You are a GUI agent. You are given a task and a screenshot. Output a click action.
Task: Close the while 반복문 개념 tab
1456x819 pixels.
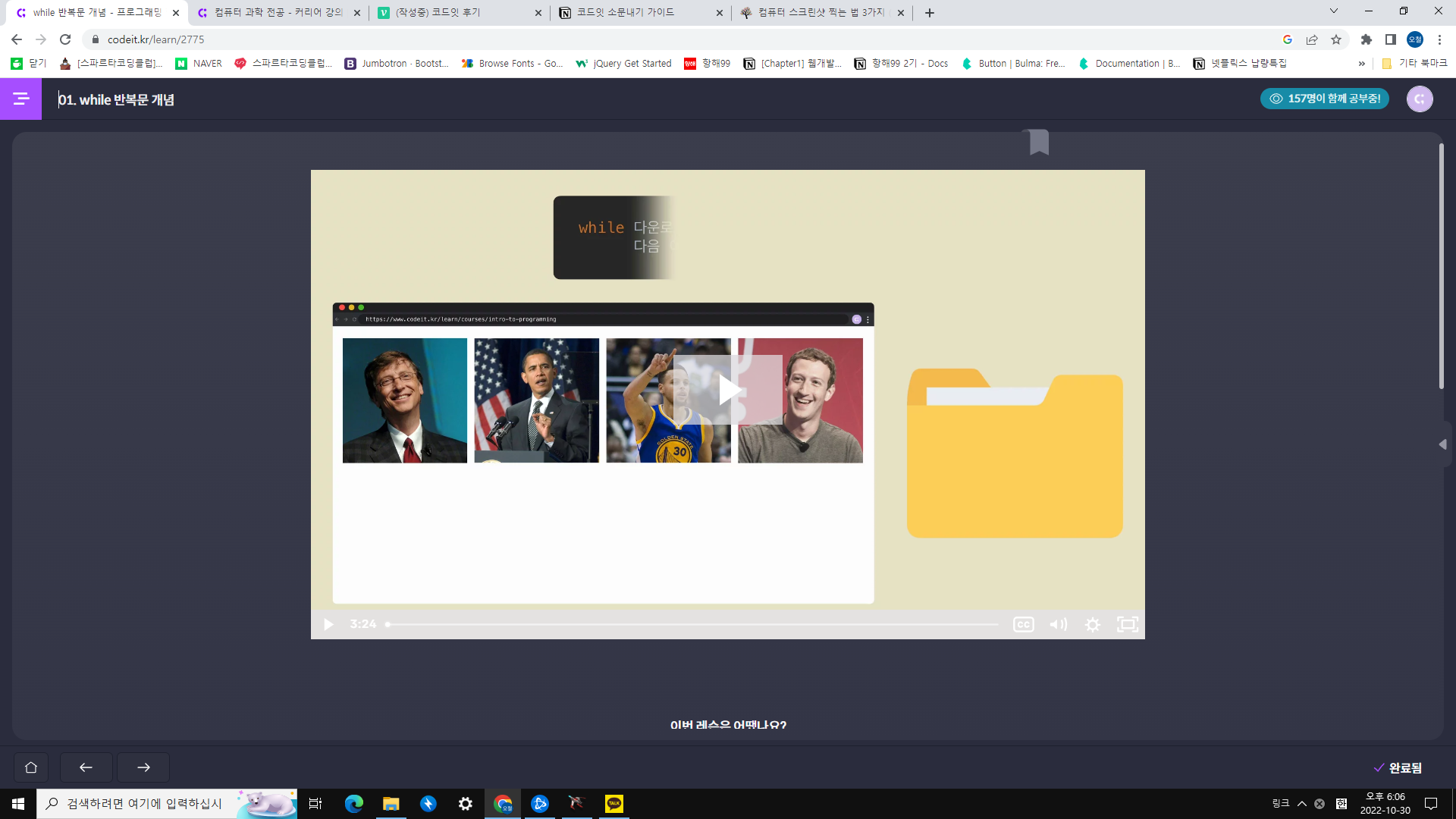pos(176,13)
